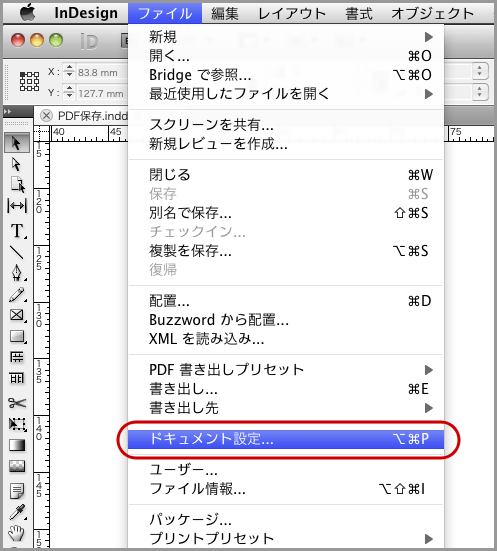The image size is (497, 551).
Task: Select the Direct Selection tool (white arrow)
Action: point(17,164)
